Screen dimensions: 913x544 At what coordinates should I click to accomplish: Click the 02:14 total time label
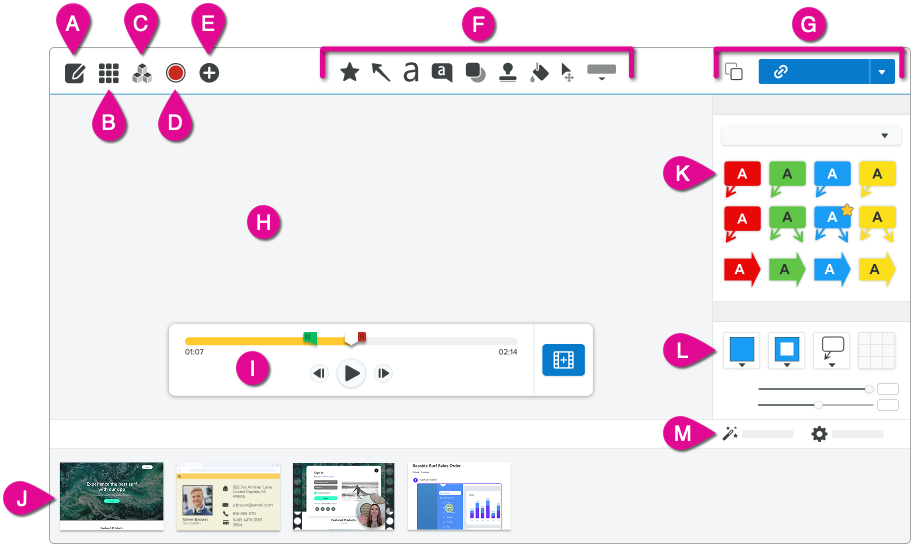(508, 352)
